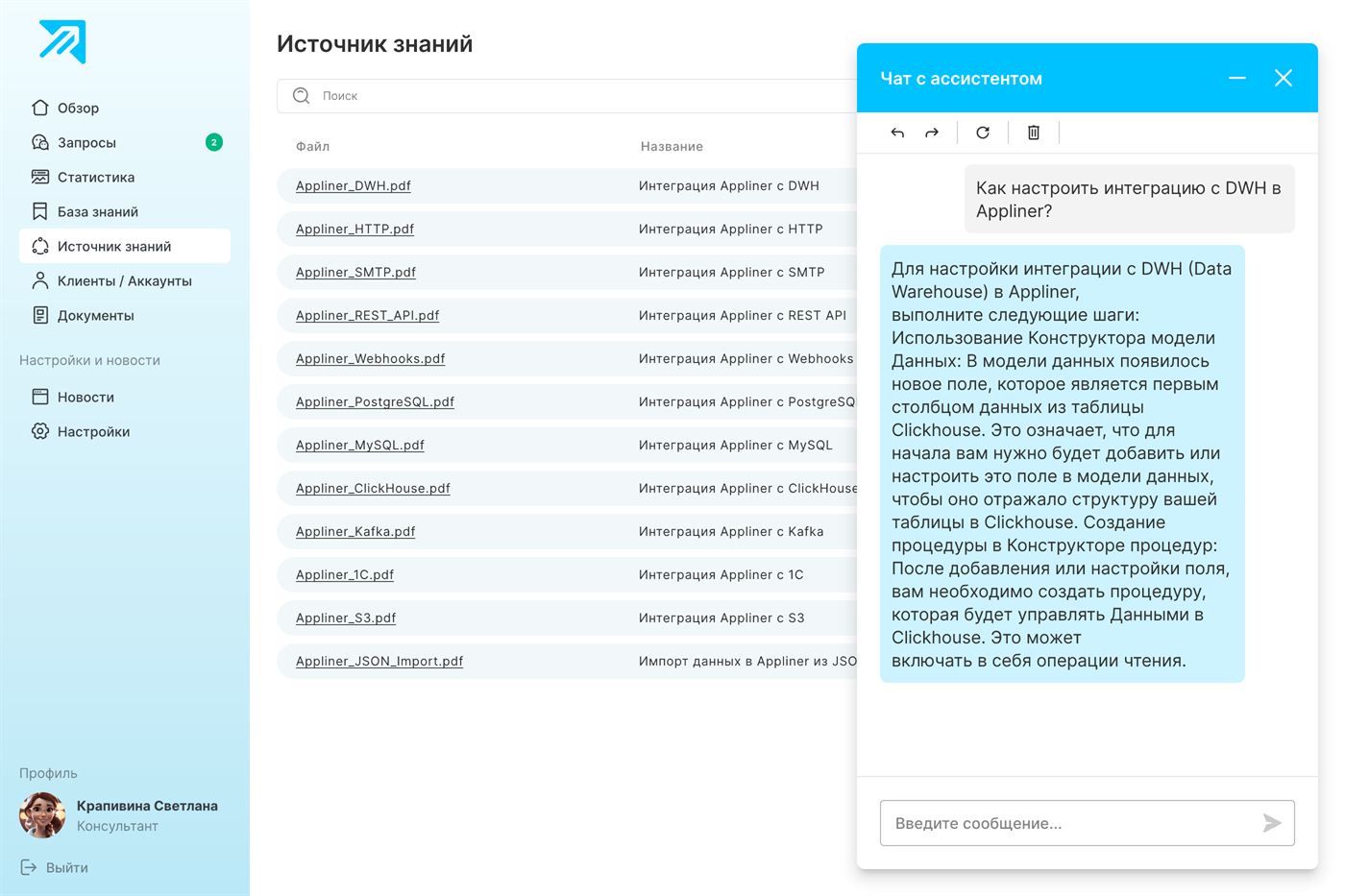The image size is (1345, 896).
Task: Click the app logo arrow icon
Action: 62,41
